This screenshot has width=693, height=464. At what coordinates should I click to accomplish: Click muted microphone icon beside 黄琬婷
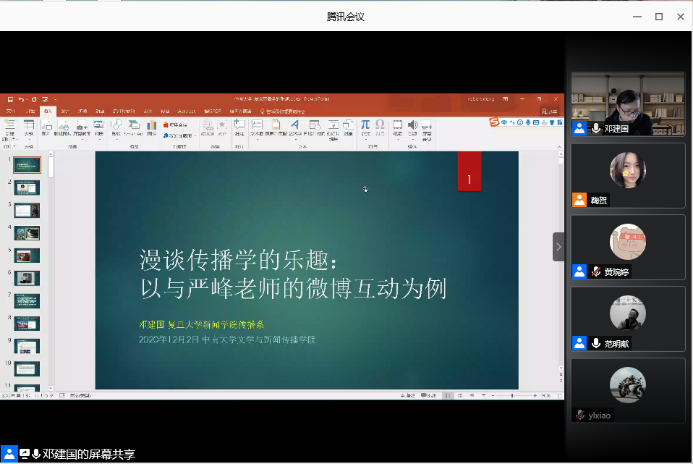click(x=596, y=272)
